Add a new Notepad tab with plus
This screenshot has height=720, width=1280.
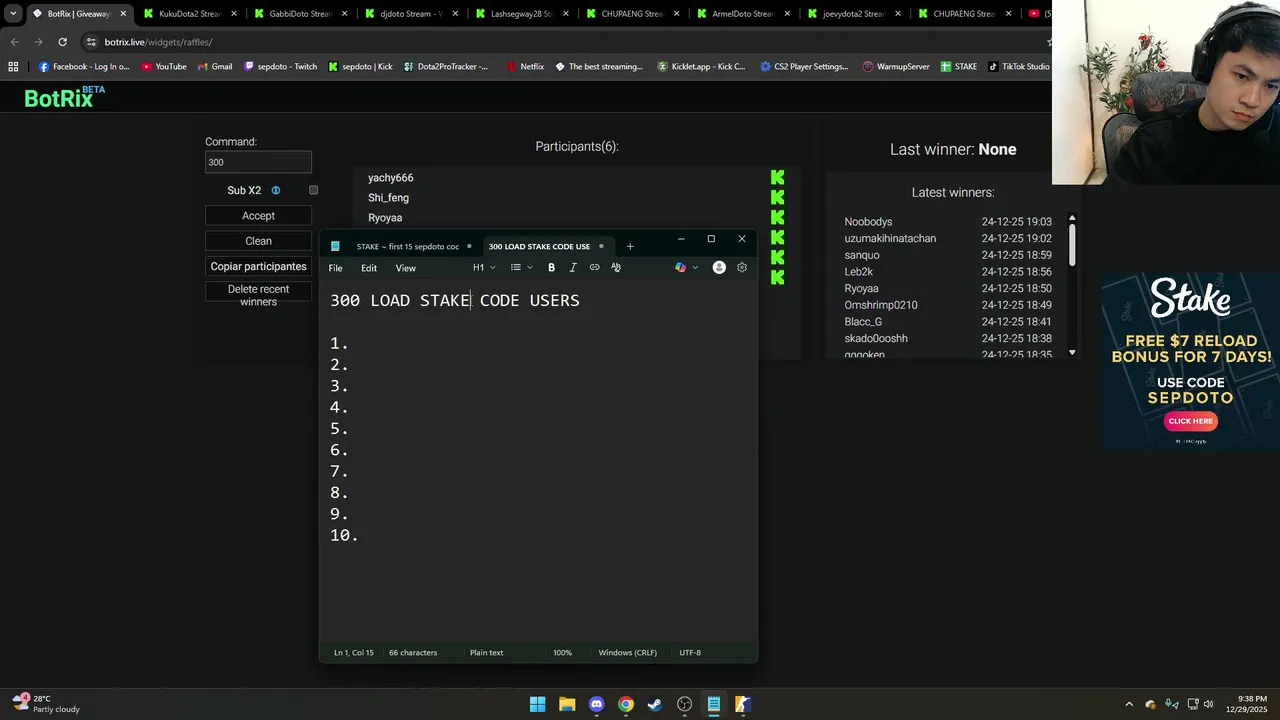pyautogui.click(x=630, y=246)
